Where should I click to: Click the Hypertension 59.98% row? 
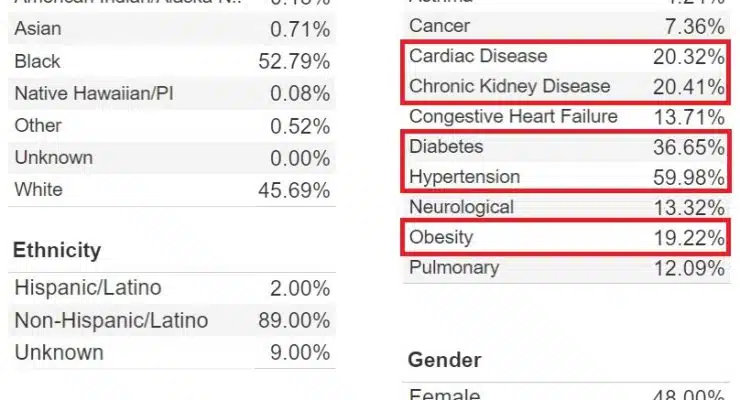click(566, 177)
